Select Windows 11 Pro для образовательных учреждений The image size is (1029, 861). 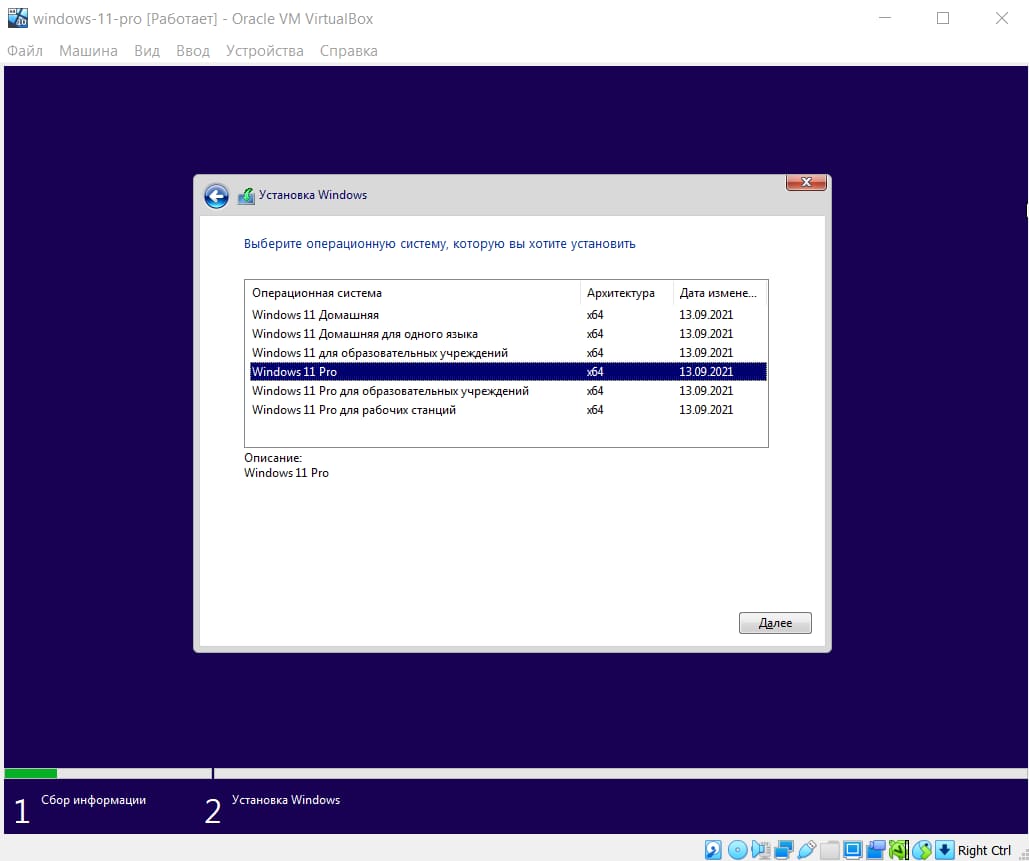point(508,390)
